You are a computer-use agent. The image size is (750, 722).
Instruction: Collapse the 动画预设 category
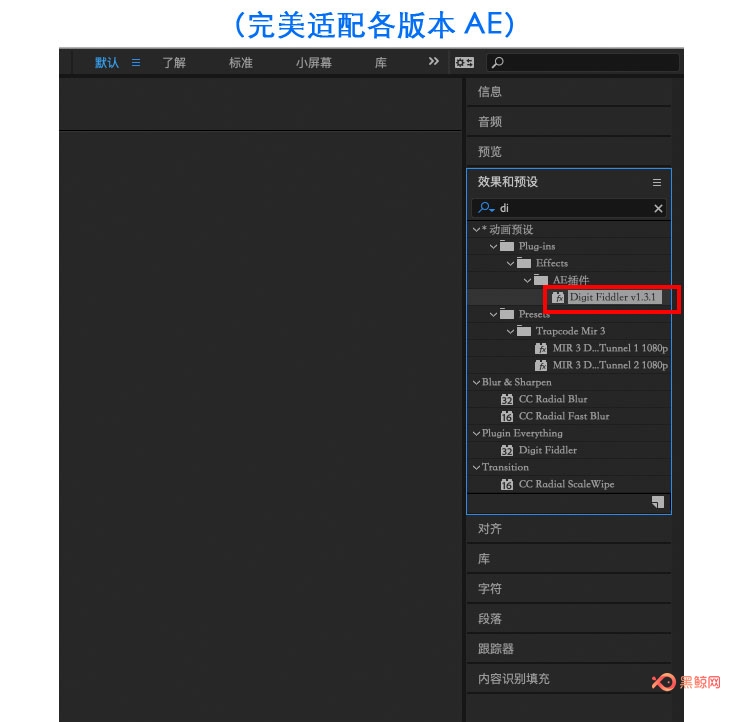[x=476, y=230]
